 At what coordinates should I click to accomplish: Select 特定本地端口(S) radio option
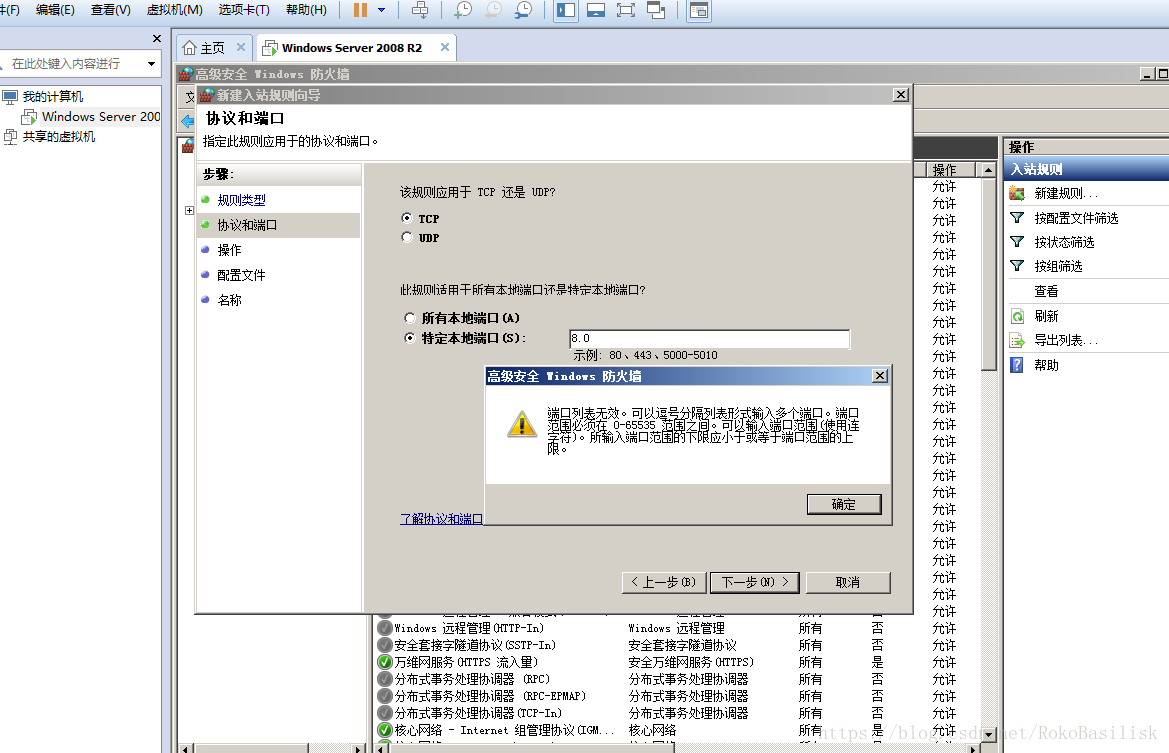coord(409,338)
